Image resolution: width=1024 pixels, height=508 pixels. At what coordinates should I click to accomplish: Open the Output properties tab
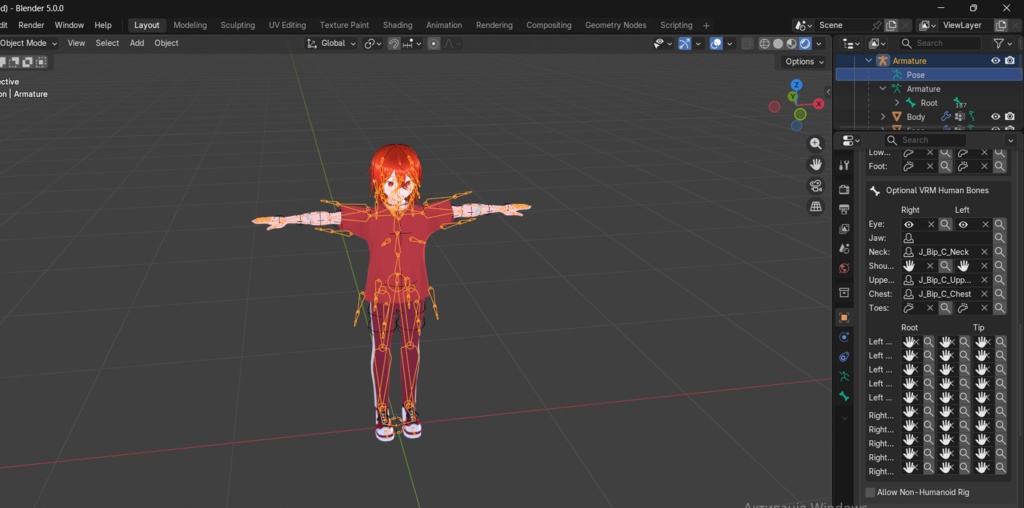[x=844, y=209]
